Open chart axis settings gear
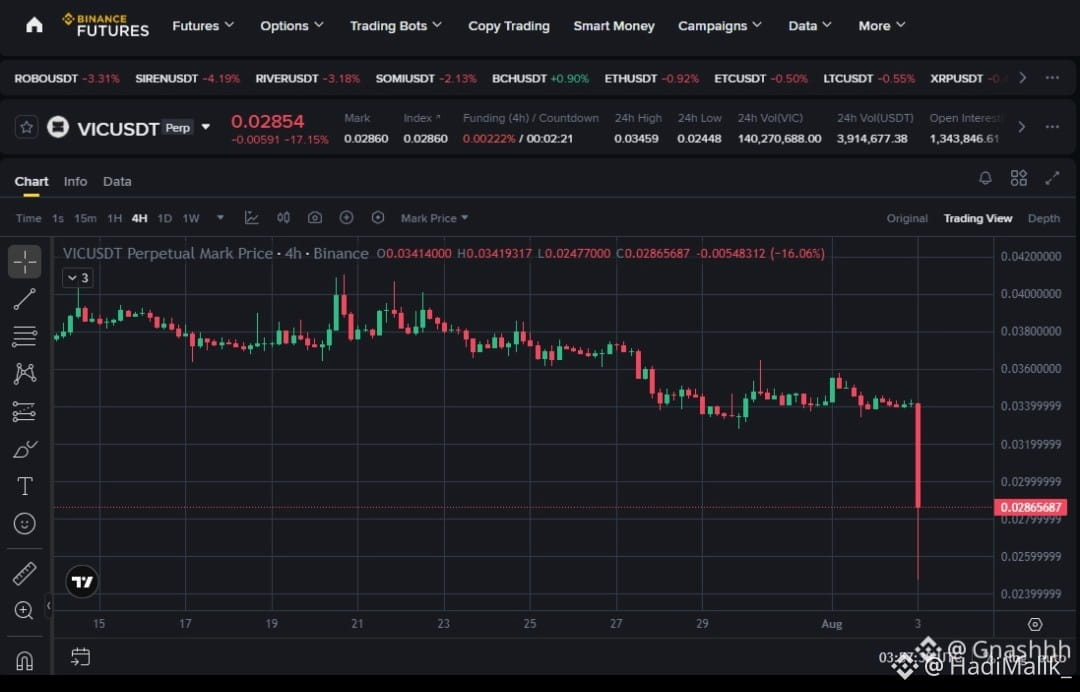Screen dimensions: 1080x692 coord(1035,624)
